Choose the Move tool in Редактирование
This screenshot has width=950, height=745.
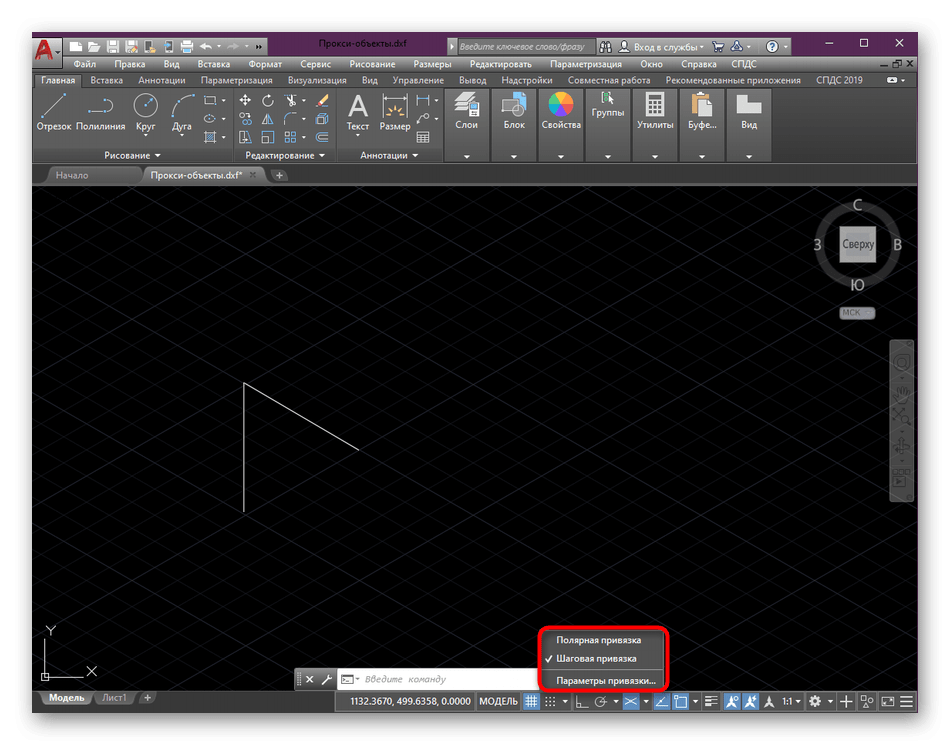tap(245, 101)
